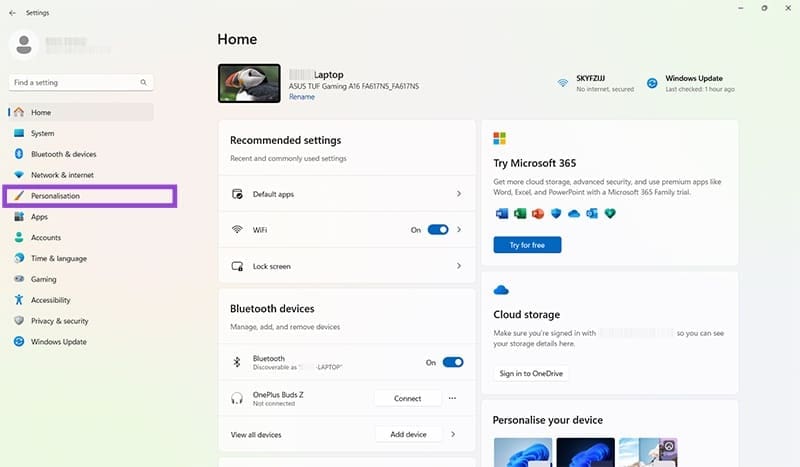Open Apps section in sidebar
This screenshot has width=800, height=467.
click(x=81, y=217)
